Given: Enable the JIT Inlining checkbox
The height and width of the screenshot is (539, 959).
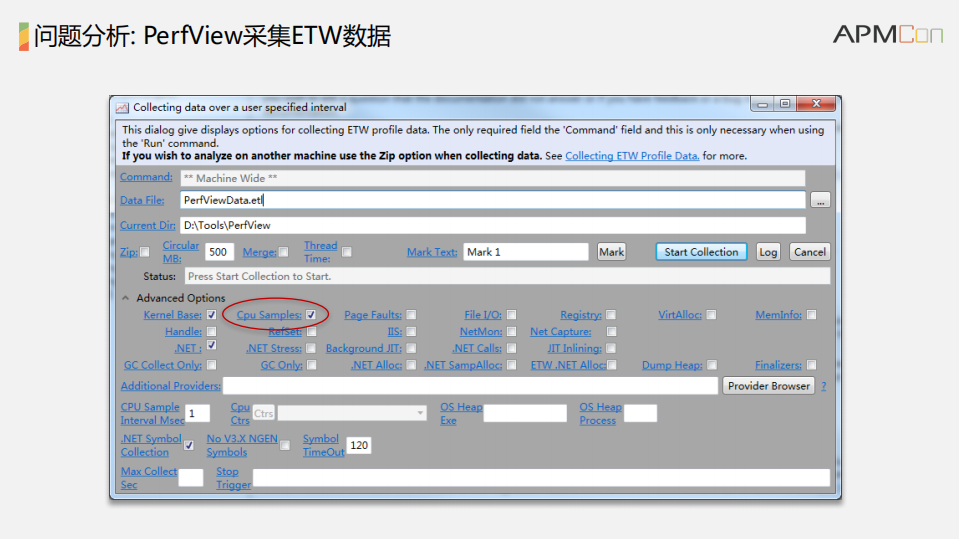Looking at the screenshot, I should click(611, 348).
